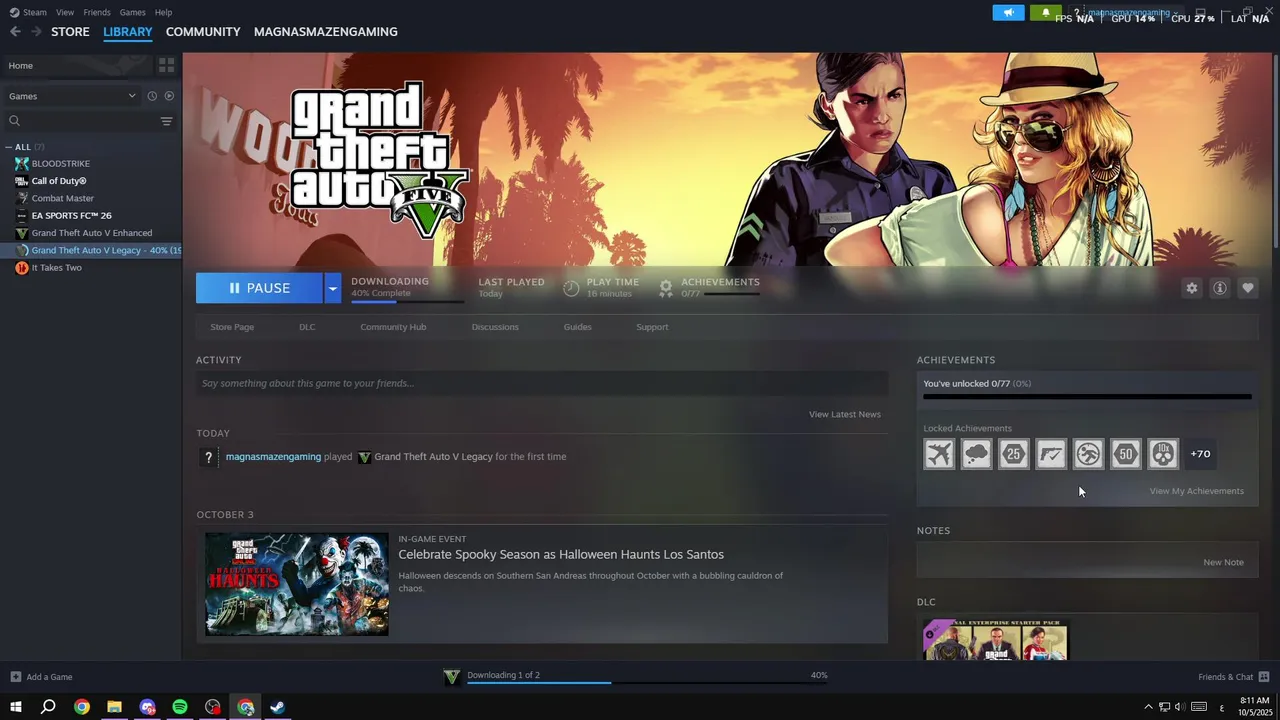Open dropdown arrow beside Pause button
Screen dimensions: 1280x720
332,288
